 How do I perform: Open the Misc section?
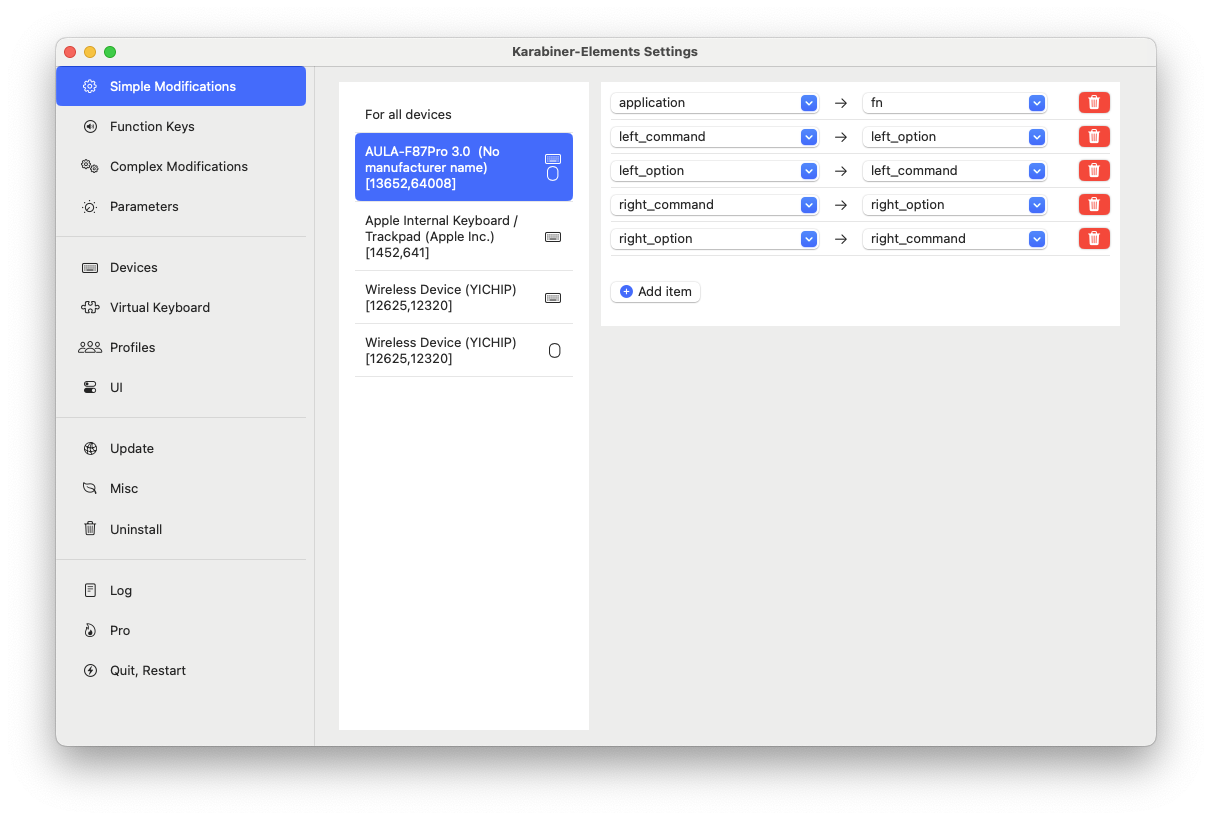tap(181, 489)
